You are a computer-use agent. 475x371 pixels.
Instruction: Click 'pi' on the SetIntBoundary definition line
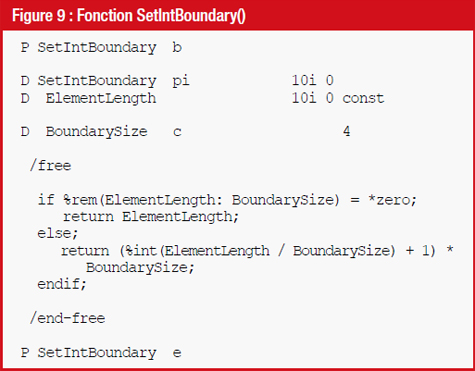click(181, 81)
